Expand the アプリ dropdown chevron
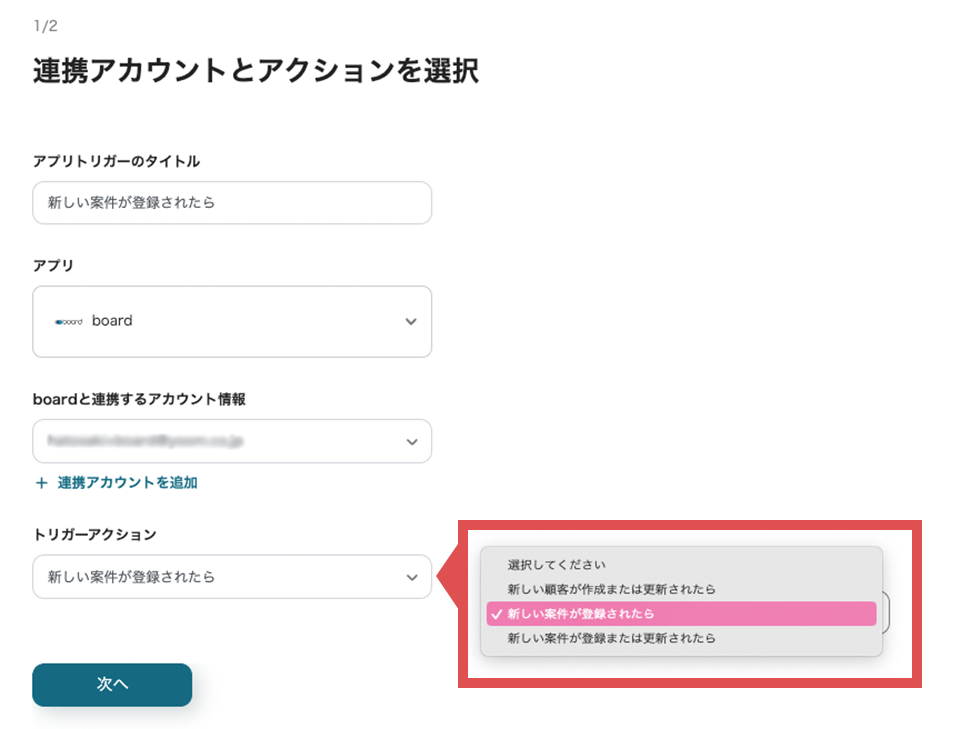The width and height of the screenshot is (964, 729). [411, 322]
